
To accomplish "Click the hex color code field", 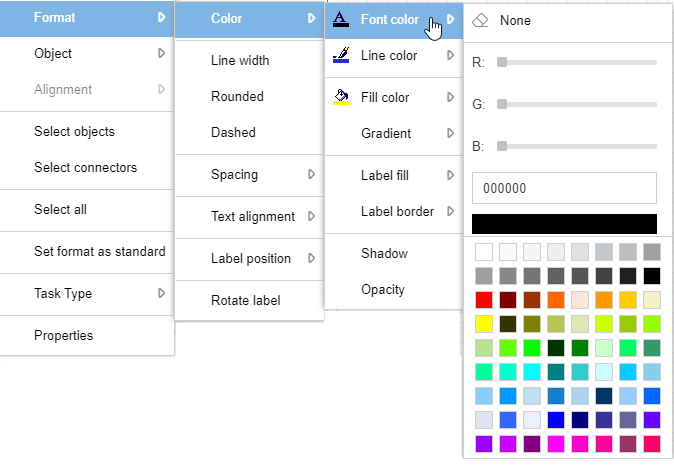I will coord(564,188).
